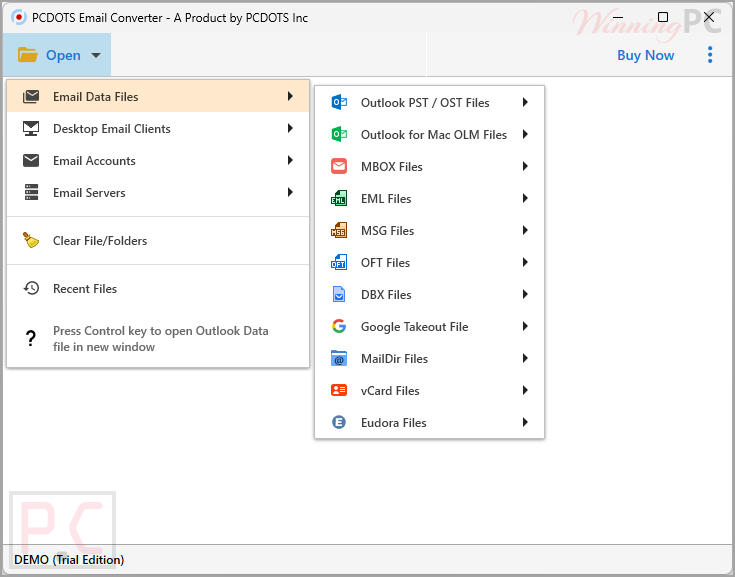Expand the Google Takeout File arrow
The image size is (735, 577).
(525, 326)
